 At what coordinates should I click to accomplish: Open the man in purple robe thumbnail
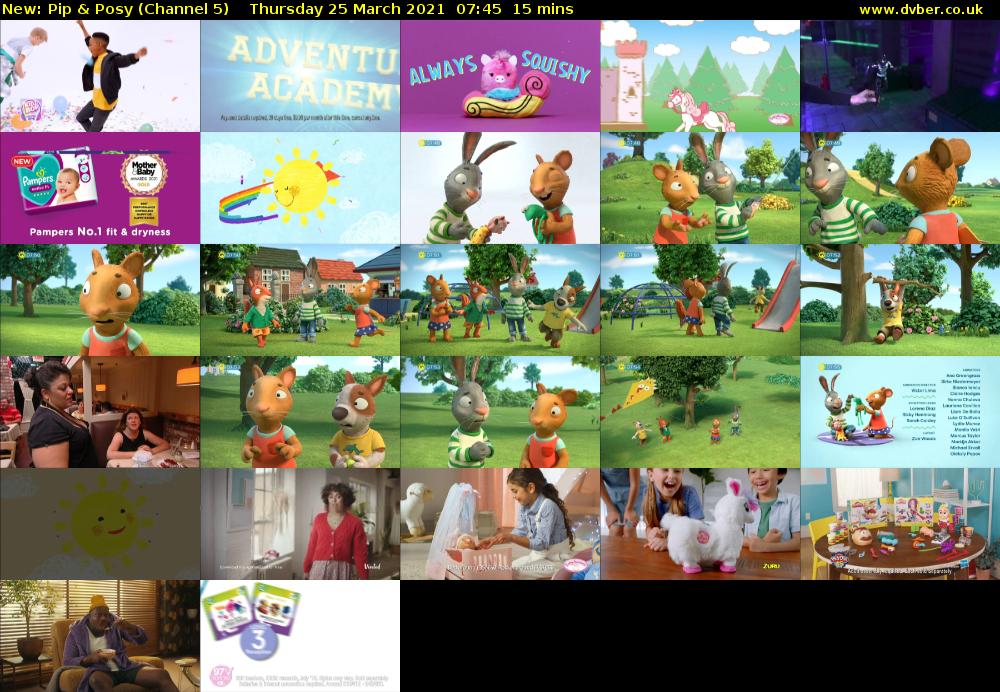100,636
